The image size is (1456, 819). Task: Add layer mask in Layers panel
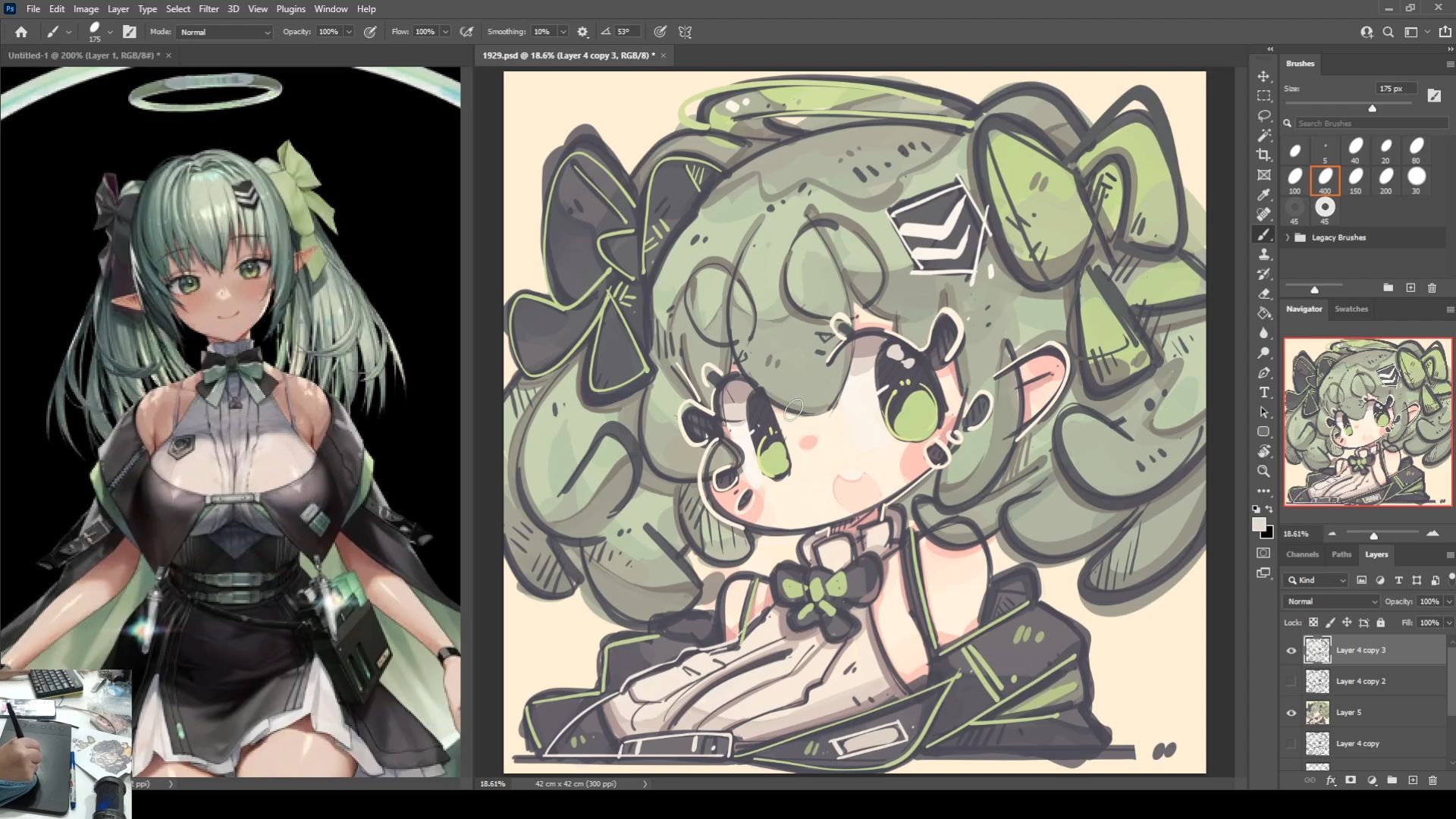1351,780
